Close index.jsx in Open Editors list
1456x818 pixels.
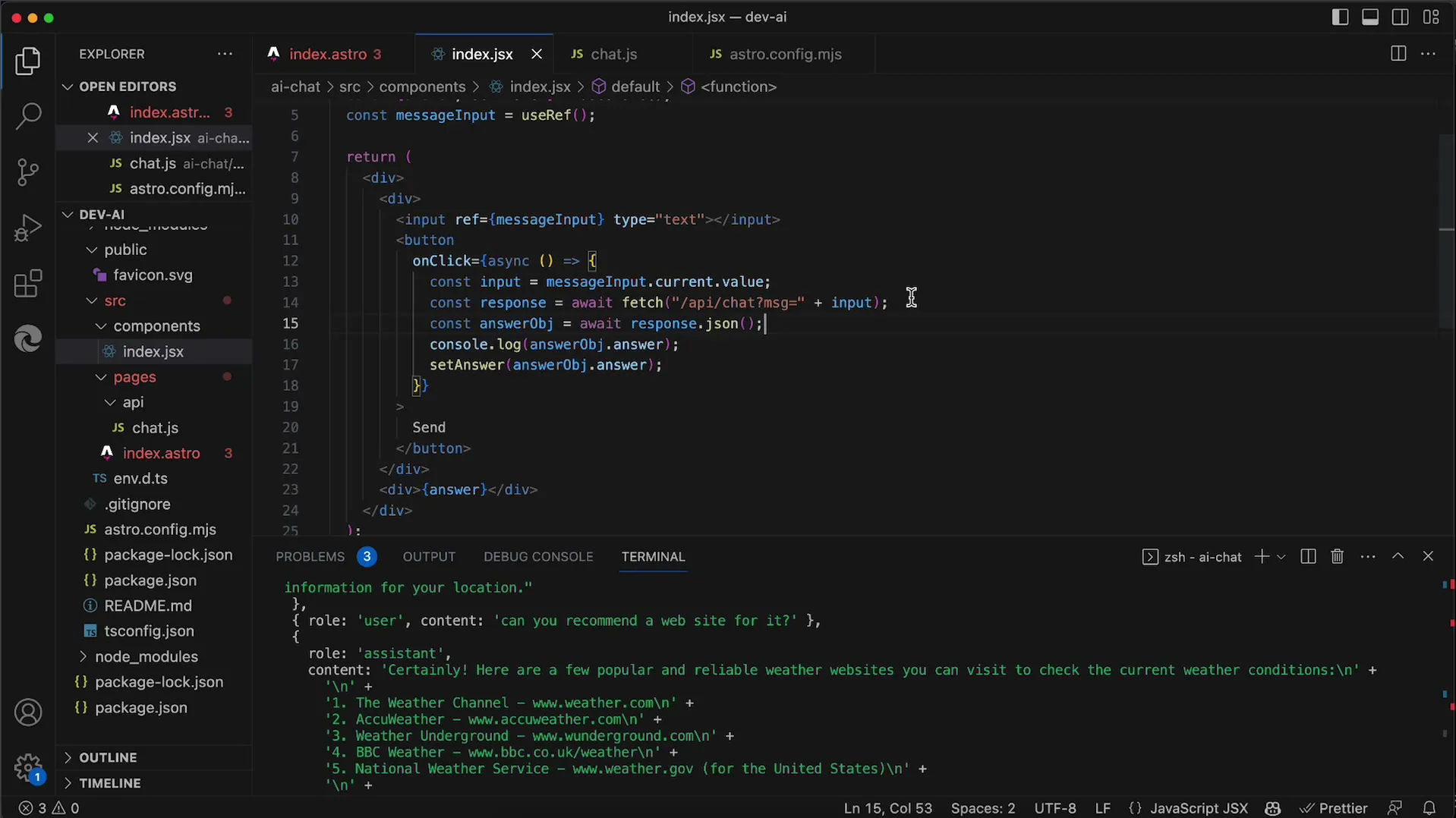[93, 137]
